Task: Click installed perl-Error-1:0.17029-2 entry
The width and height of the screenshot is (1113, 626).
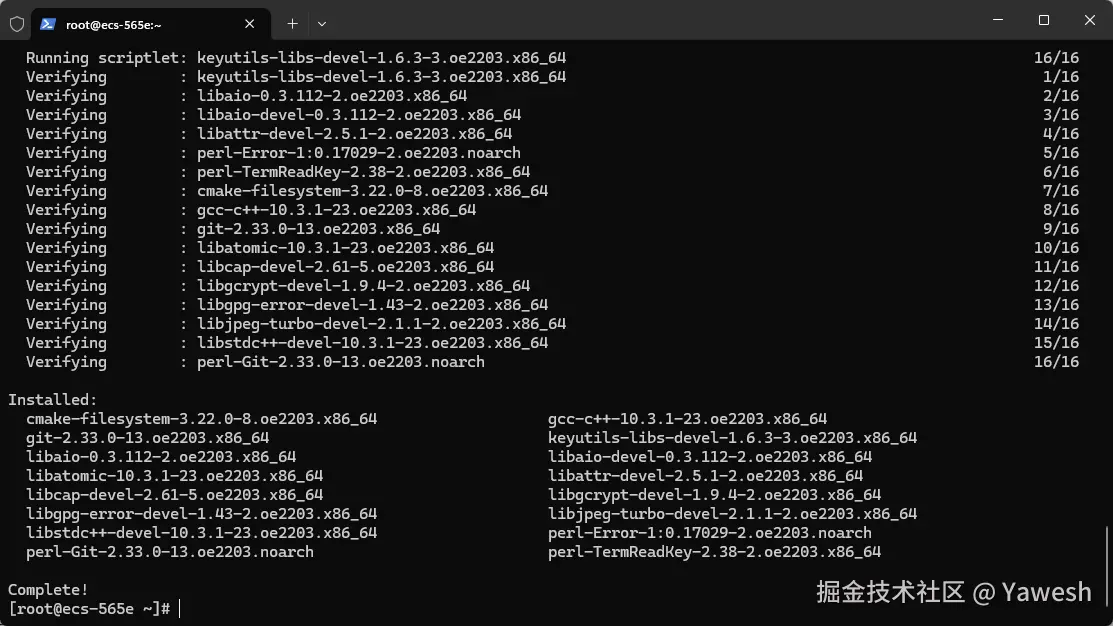Action: click(710, 533)
